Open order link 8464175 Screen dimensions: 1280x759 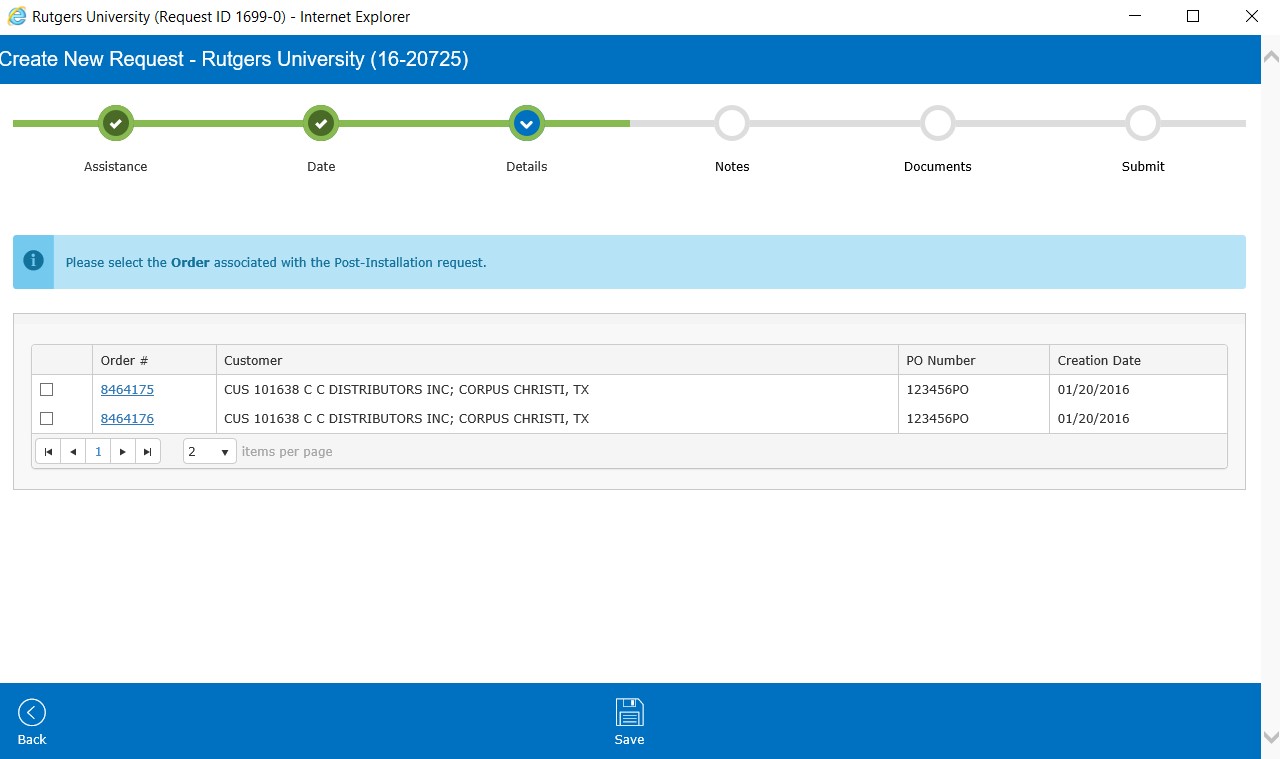(x=127, y=390)
